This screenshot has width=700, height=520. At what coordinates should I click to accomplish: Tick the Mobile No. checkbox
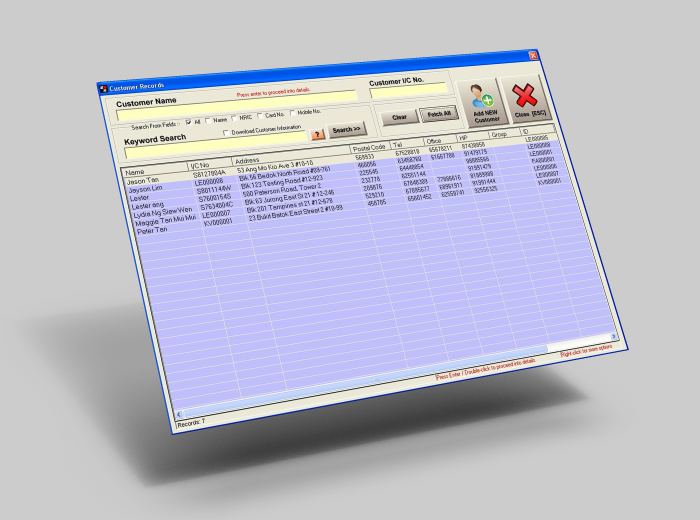(x=291, y=113)
